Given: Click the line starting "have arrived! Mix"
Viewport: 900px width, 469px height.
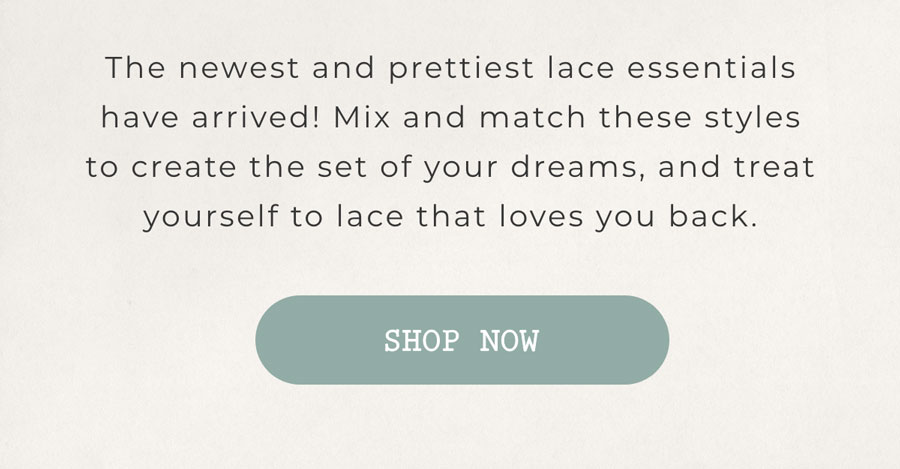Looking at the screenshot, I should 451,118.
